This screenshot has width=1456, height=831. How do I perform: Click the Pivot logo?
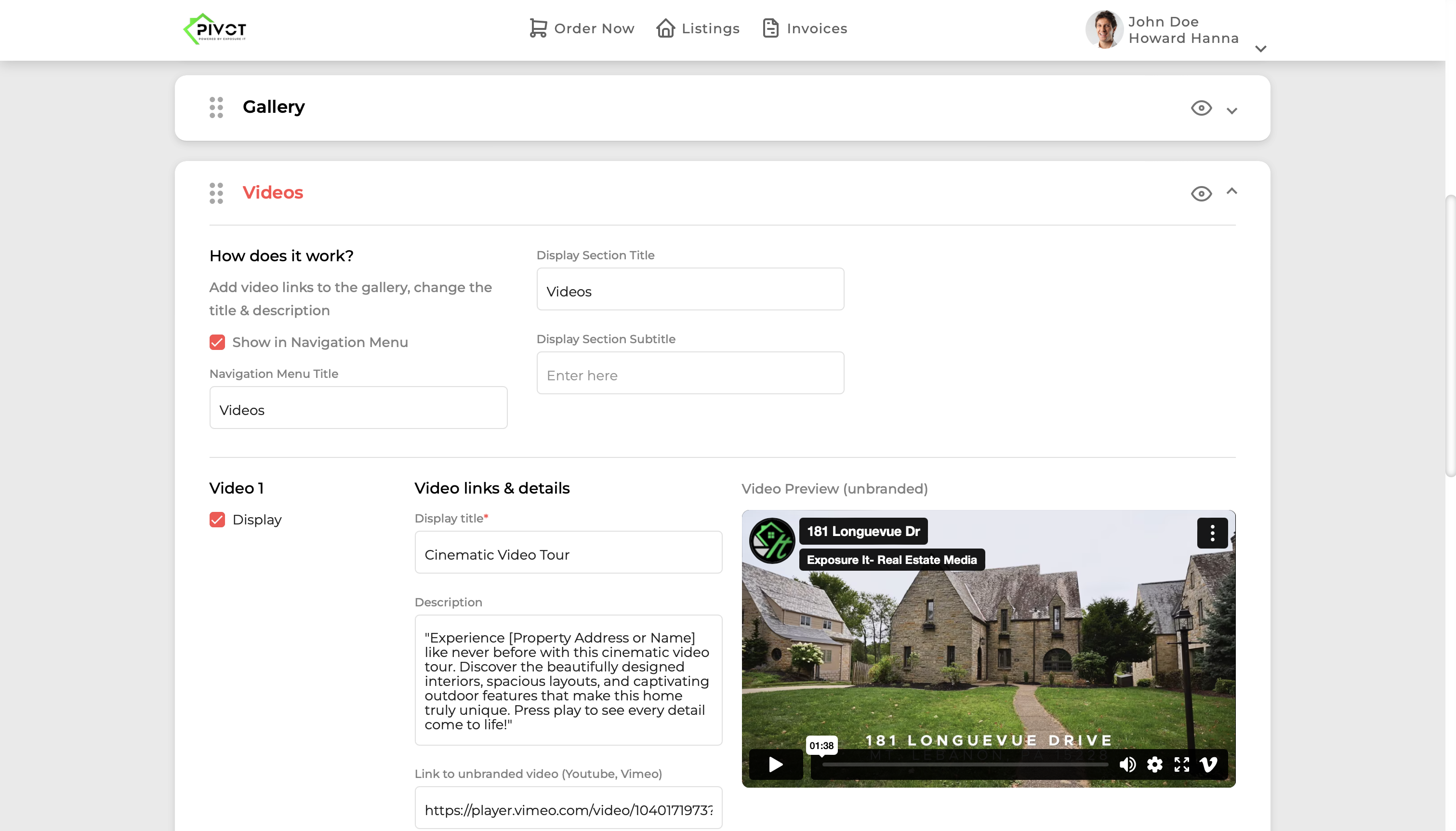point(214,28)
